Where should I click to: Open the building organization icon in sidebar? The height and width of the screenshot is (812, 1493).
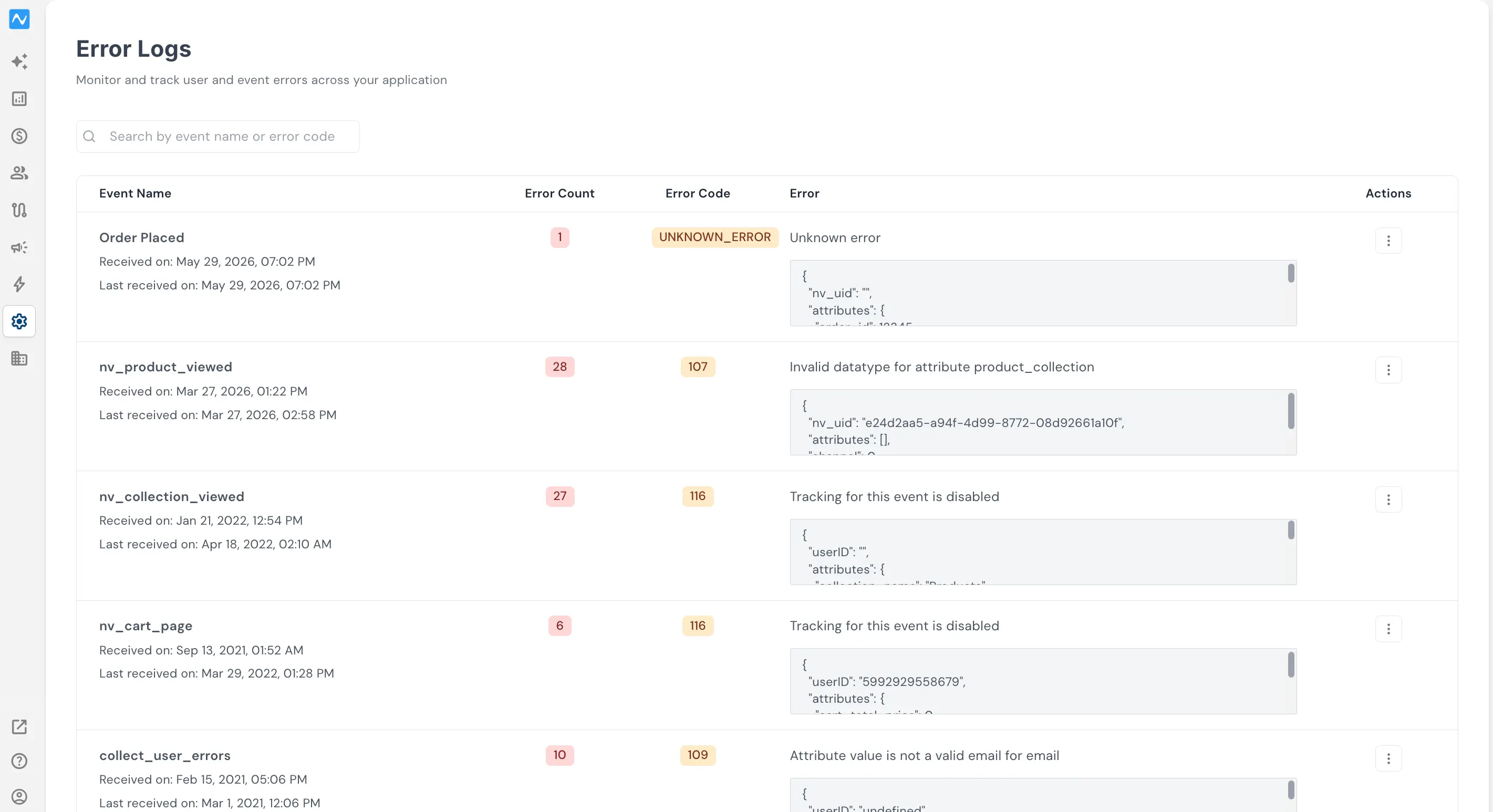pyautogui.click(x=19, y=358)
